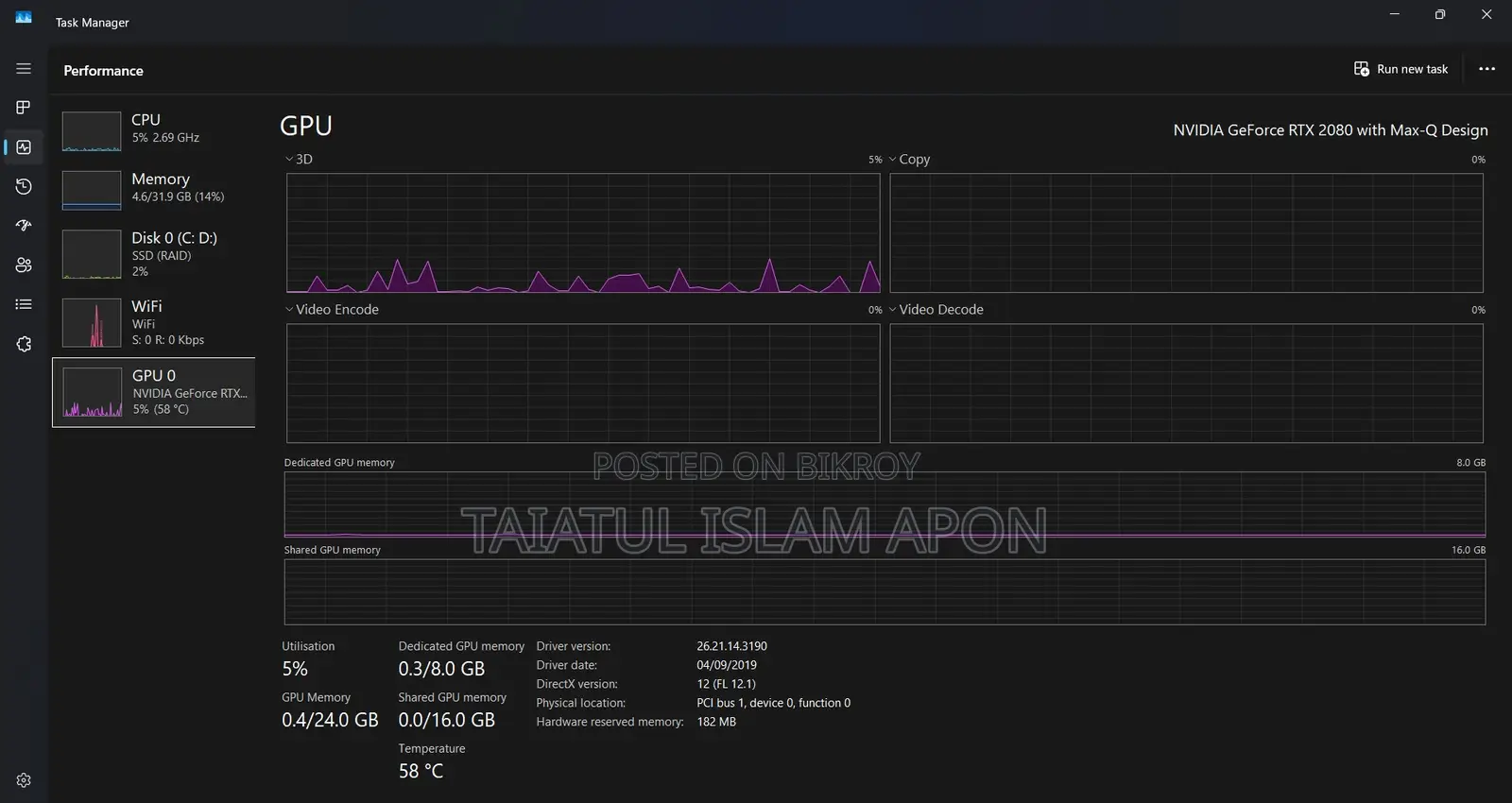1512x803 pixels.
Task: Click driver date 04/09/2019
Action: [727, 665]
